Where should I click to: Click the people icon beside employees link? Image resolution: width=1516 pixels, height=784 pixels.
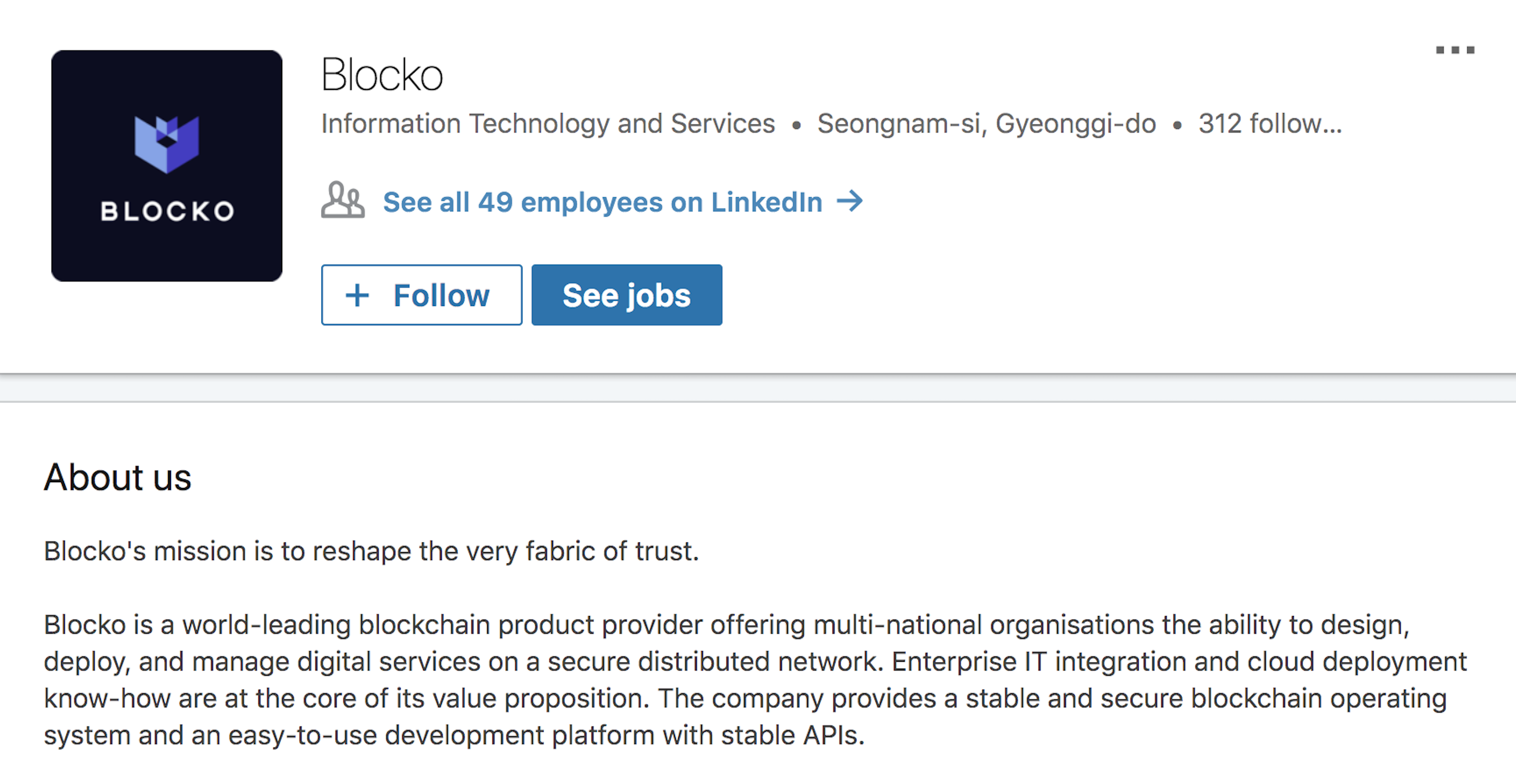tap(342, 201)
